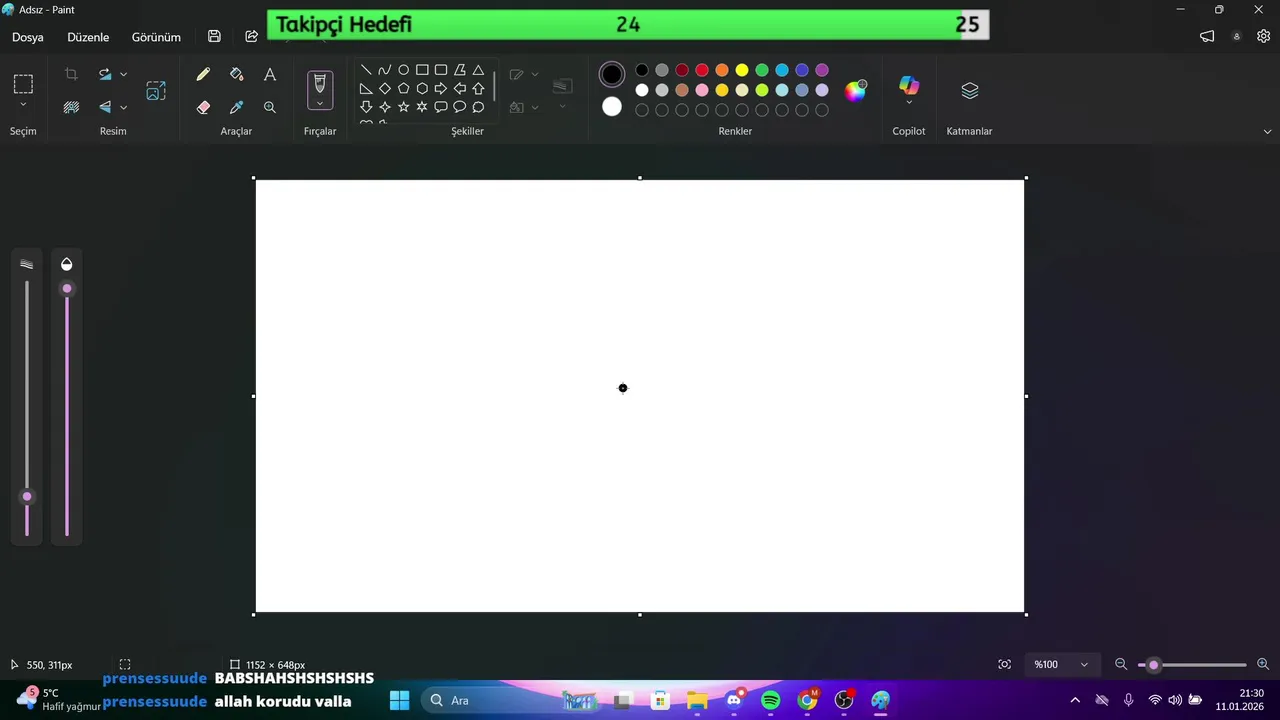Click the Crop image icon

click(71, 74)
